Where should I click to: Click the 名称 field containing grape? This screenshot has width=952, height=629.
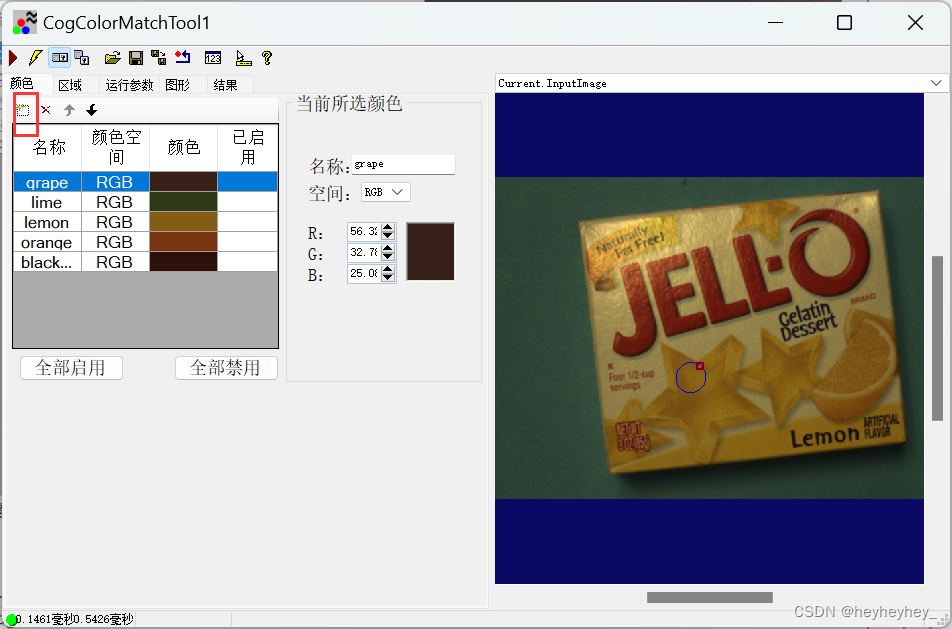(403, 165)
